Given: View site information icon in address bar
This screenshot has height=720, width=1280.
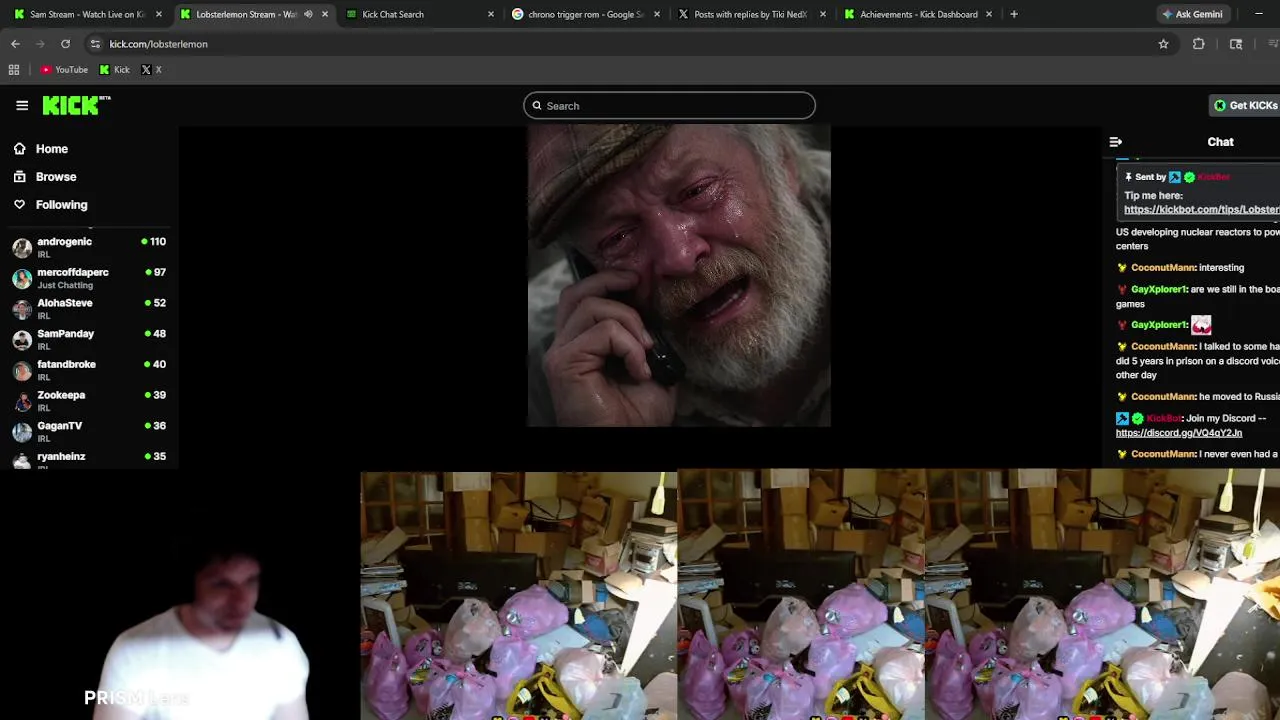Looking at the screenshot, I should coord(95,44).
